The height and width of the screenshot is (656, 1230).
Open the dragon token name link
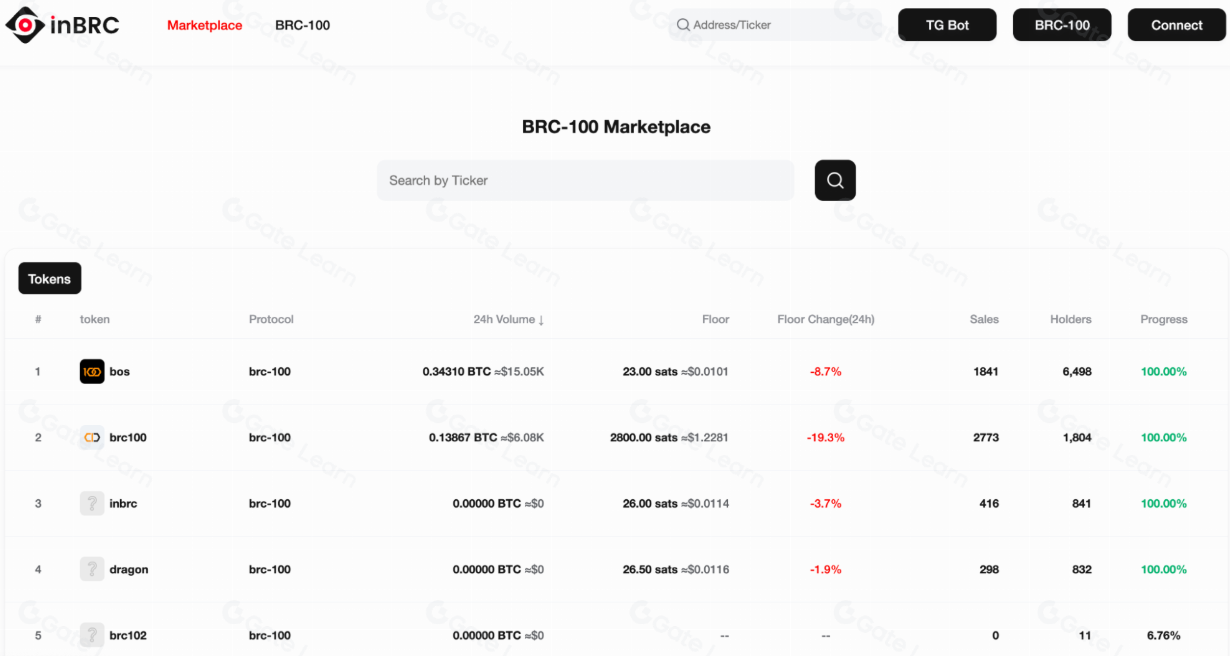coord(129,570)
